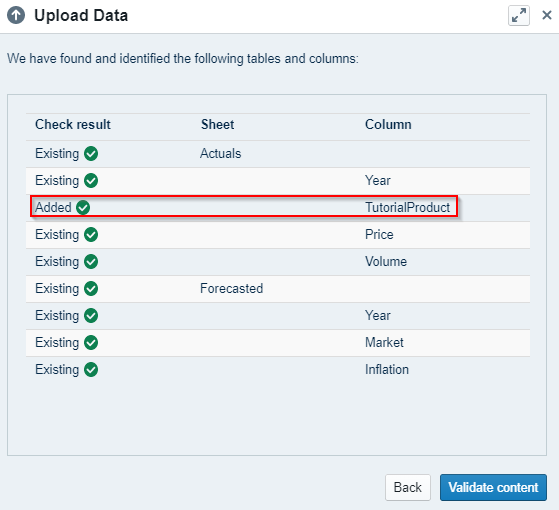Click the Inflation column entry

(x=387, y=370)
